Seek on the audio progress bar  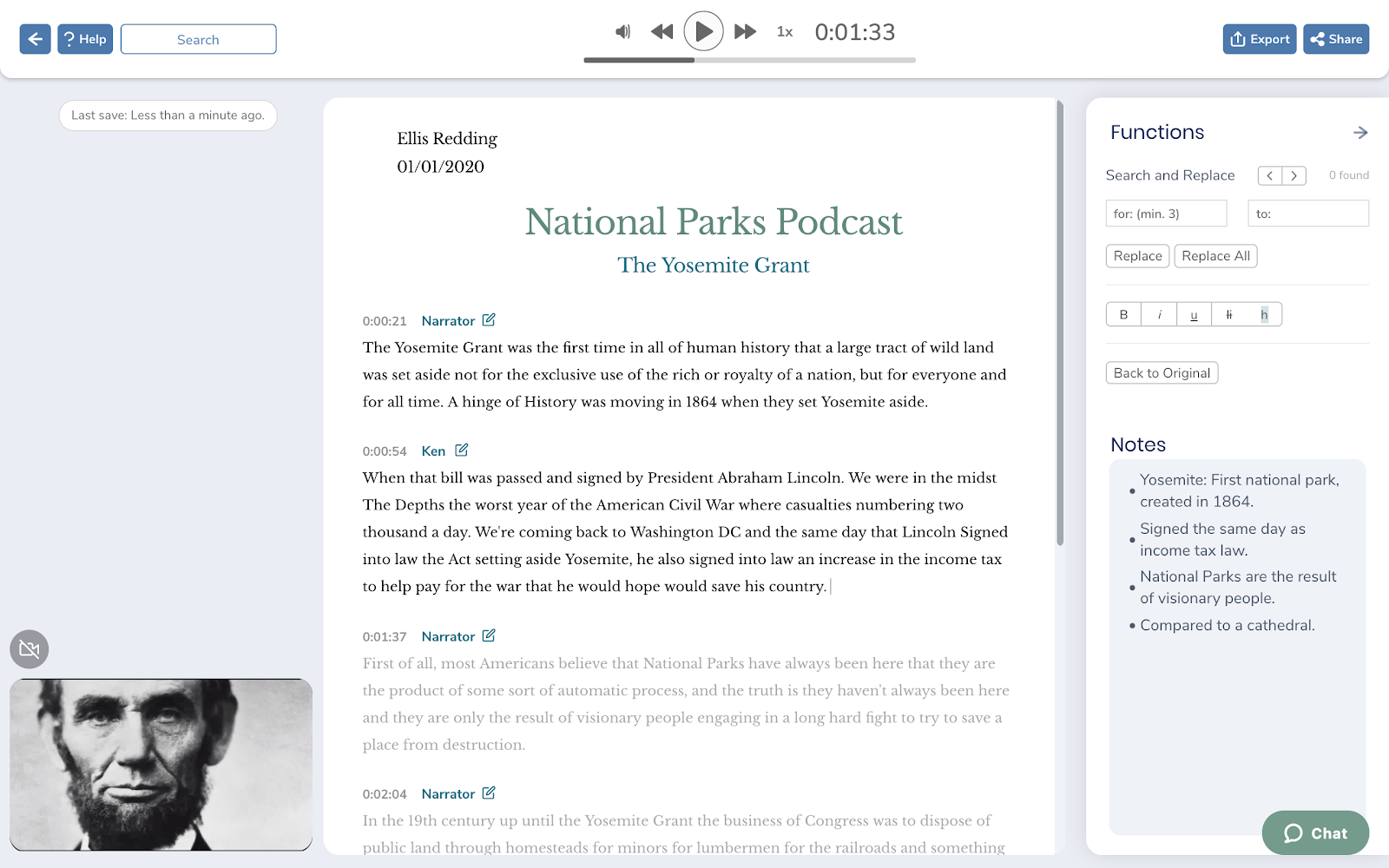point(749,60)
